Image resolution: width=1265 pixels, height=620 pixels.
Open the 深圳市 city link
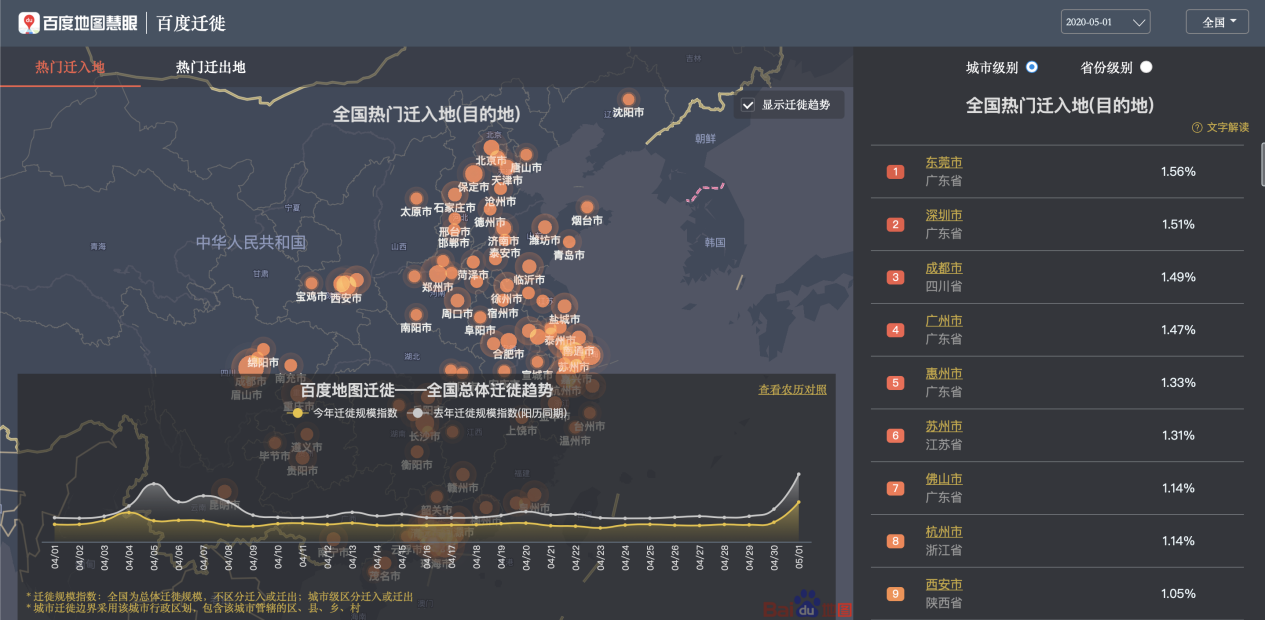click(x=944, y=215)
